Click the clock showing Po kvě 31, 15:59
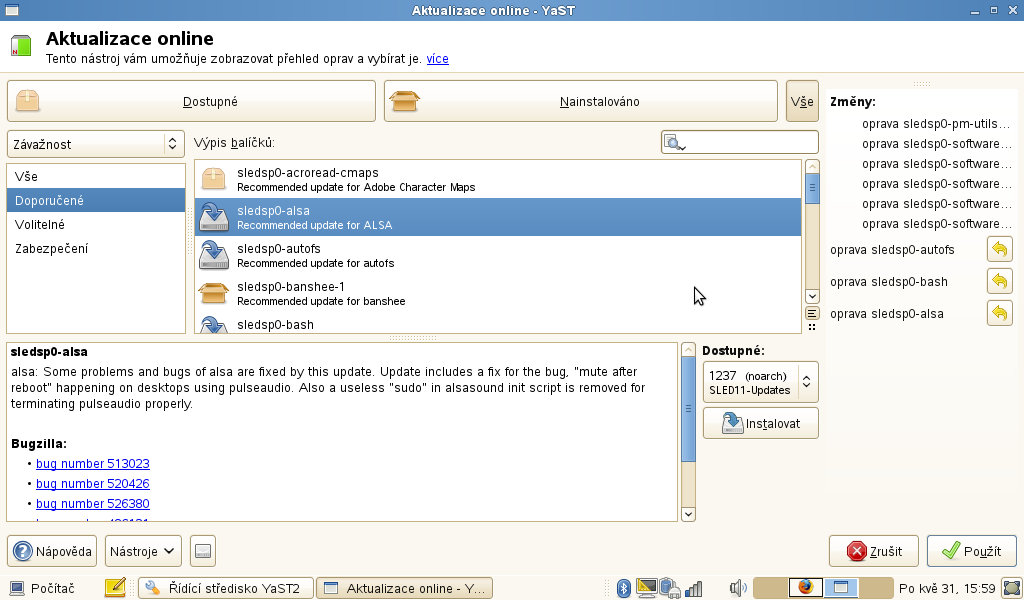 coord(947,588)
